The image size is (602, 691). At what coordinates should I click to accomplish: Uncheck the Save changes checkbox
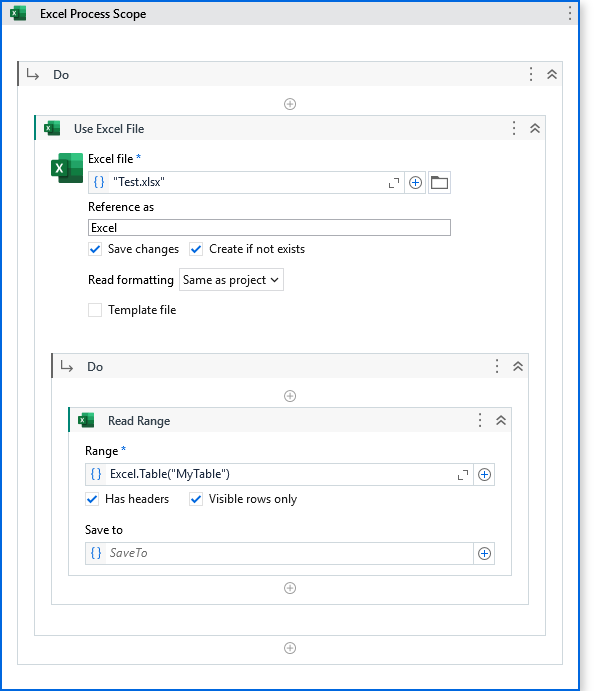[96, 249]
